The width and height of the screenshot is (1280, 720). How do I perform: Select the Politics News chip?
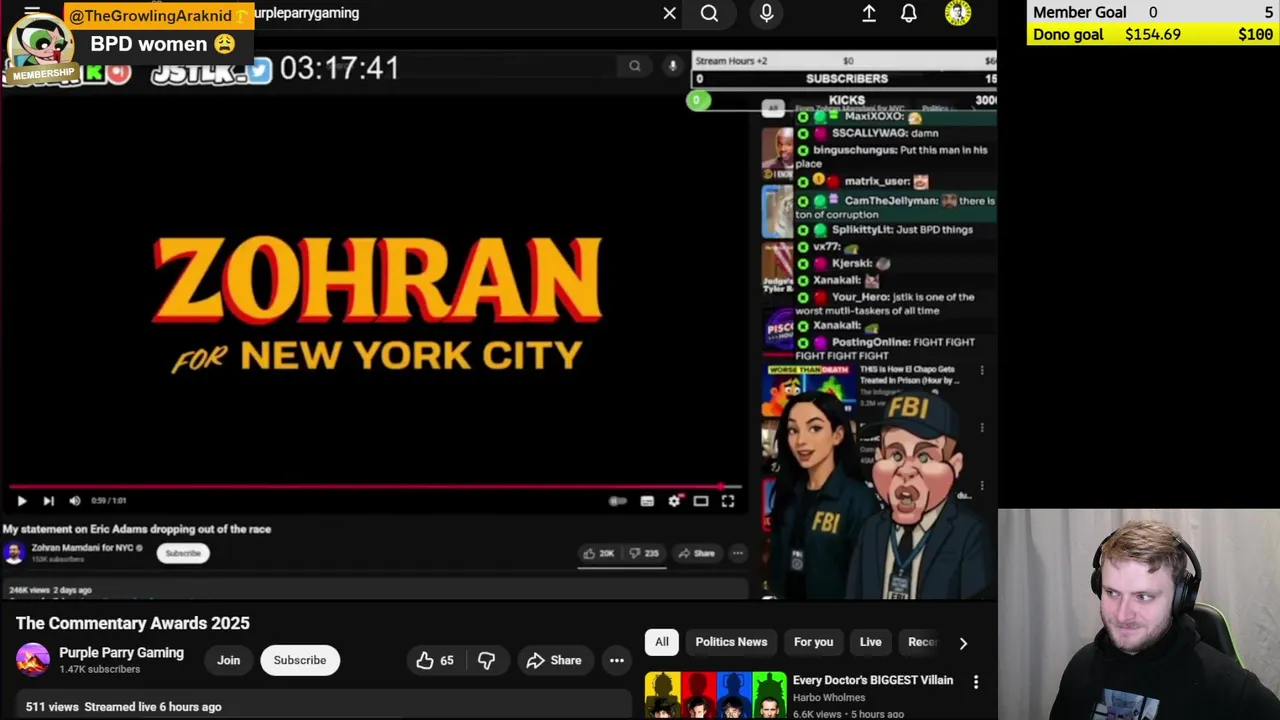pos(731,642)
